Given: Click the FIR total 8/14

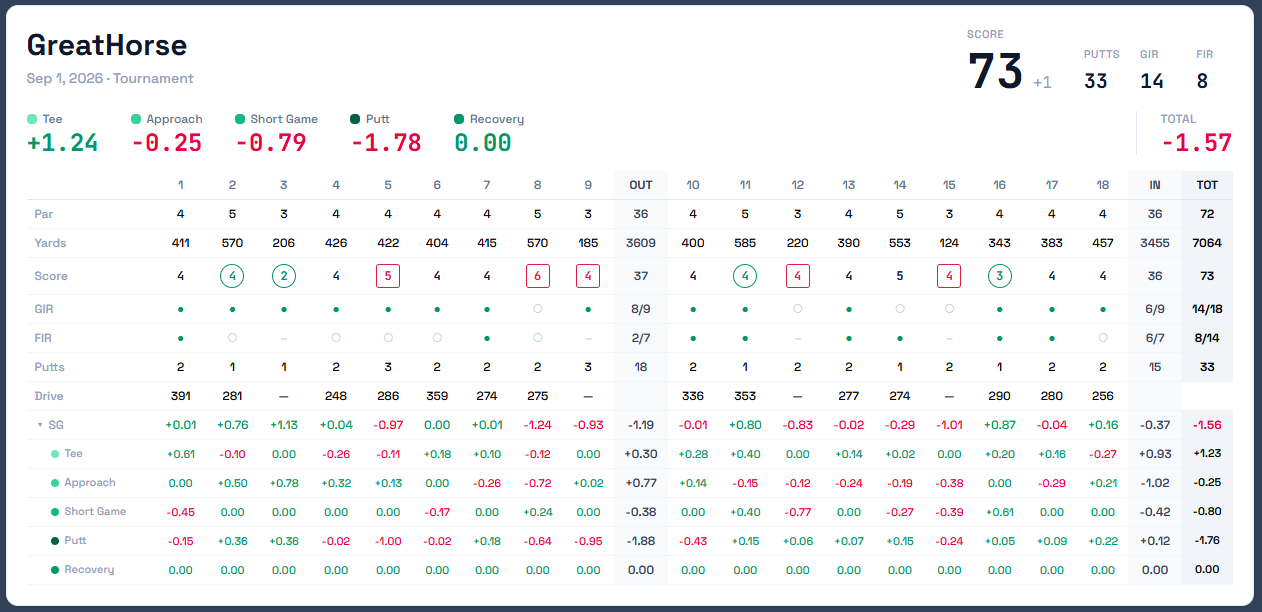Looking at the screenshot, I should point(1207,338).
